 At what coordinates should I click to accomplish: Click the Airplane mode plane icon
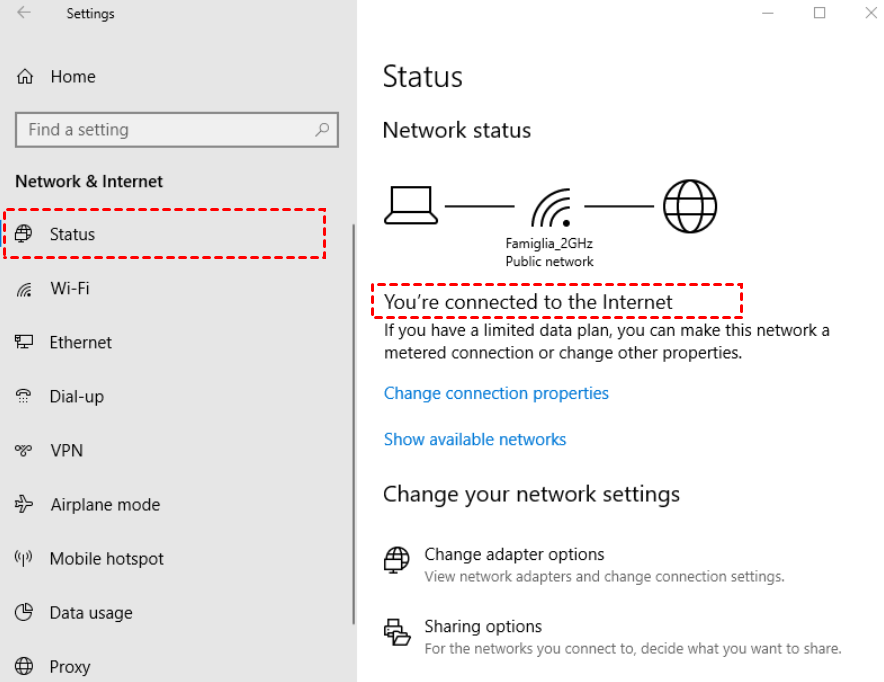click(x=24, y=504)
